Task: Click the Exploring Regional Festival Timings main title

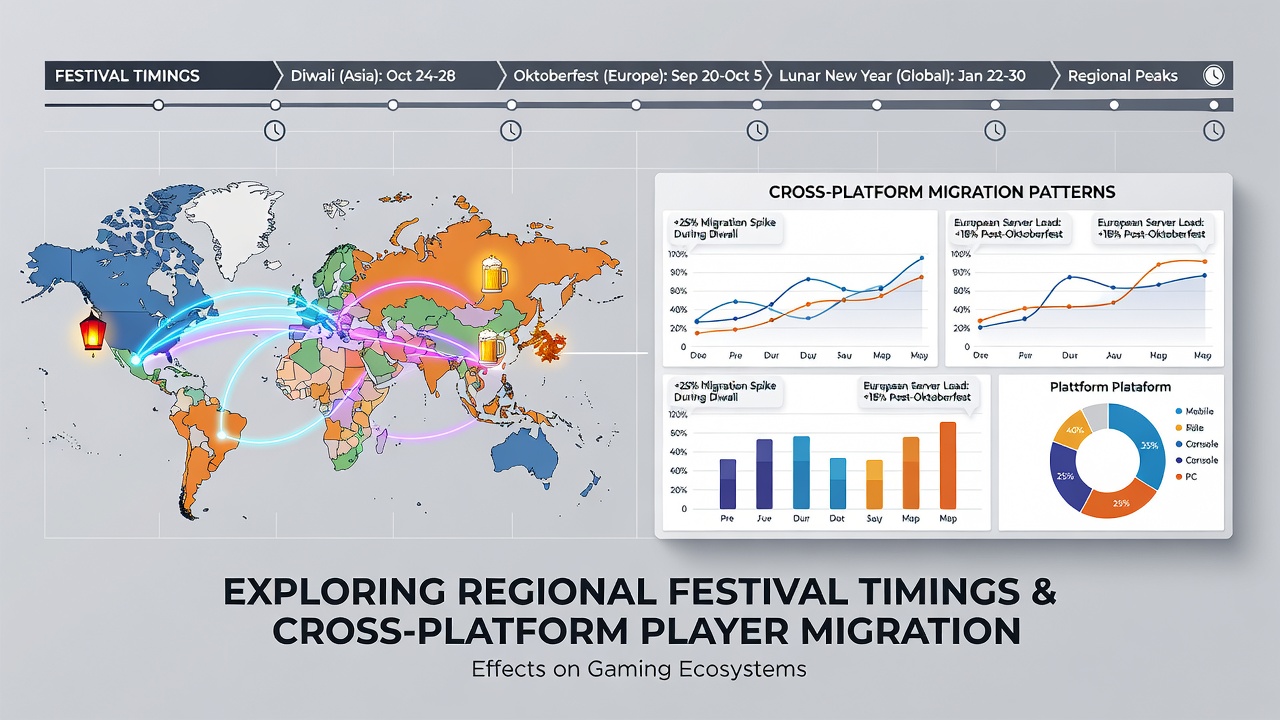Action: [x=639, y=612]
